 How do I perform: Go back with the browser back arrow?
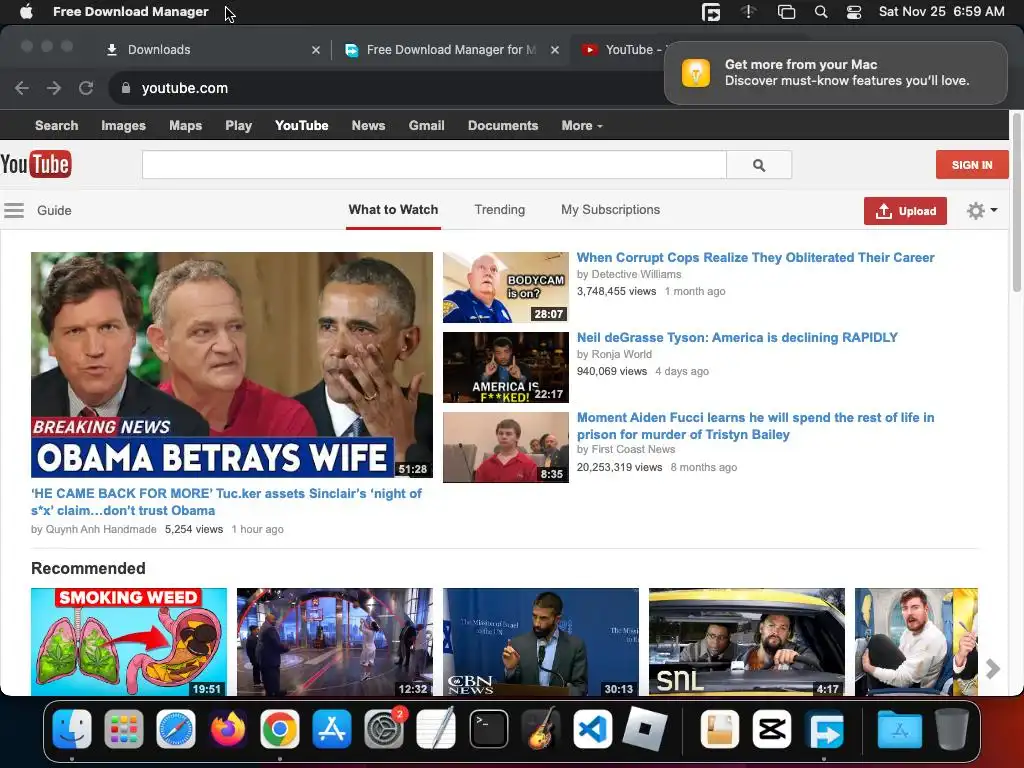[22, 88]
